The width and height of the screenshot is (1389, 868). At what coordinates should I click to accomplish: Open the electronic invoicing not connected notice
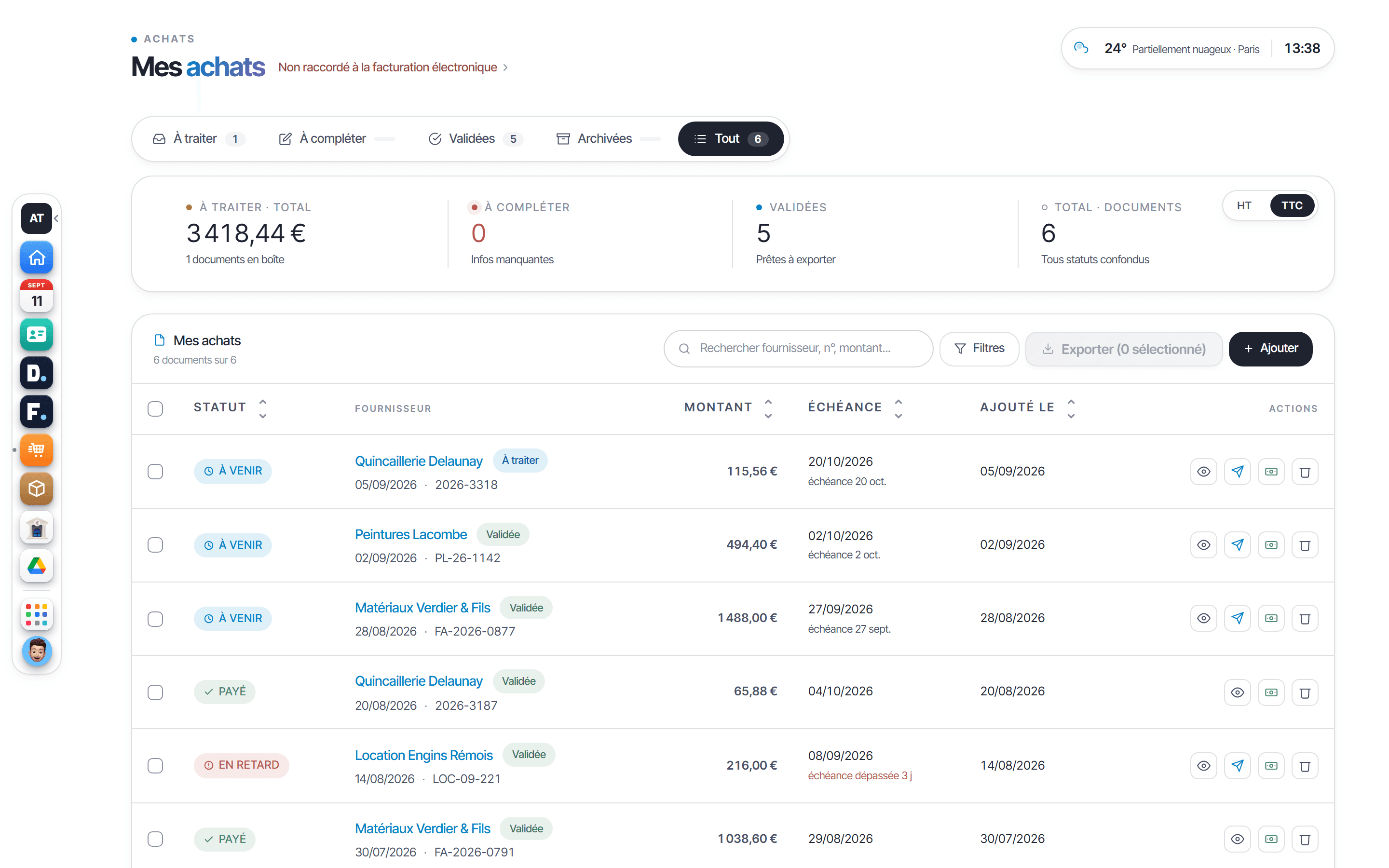point(393,67)
